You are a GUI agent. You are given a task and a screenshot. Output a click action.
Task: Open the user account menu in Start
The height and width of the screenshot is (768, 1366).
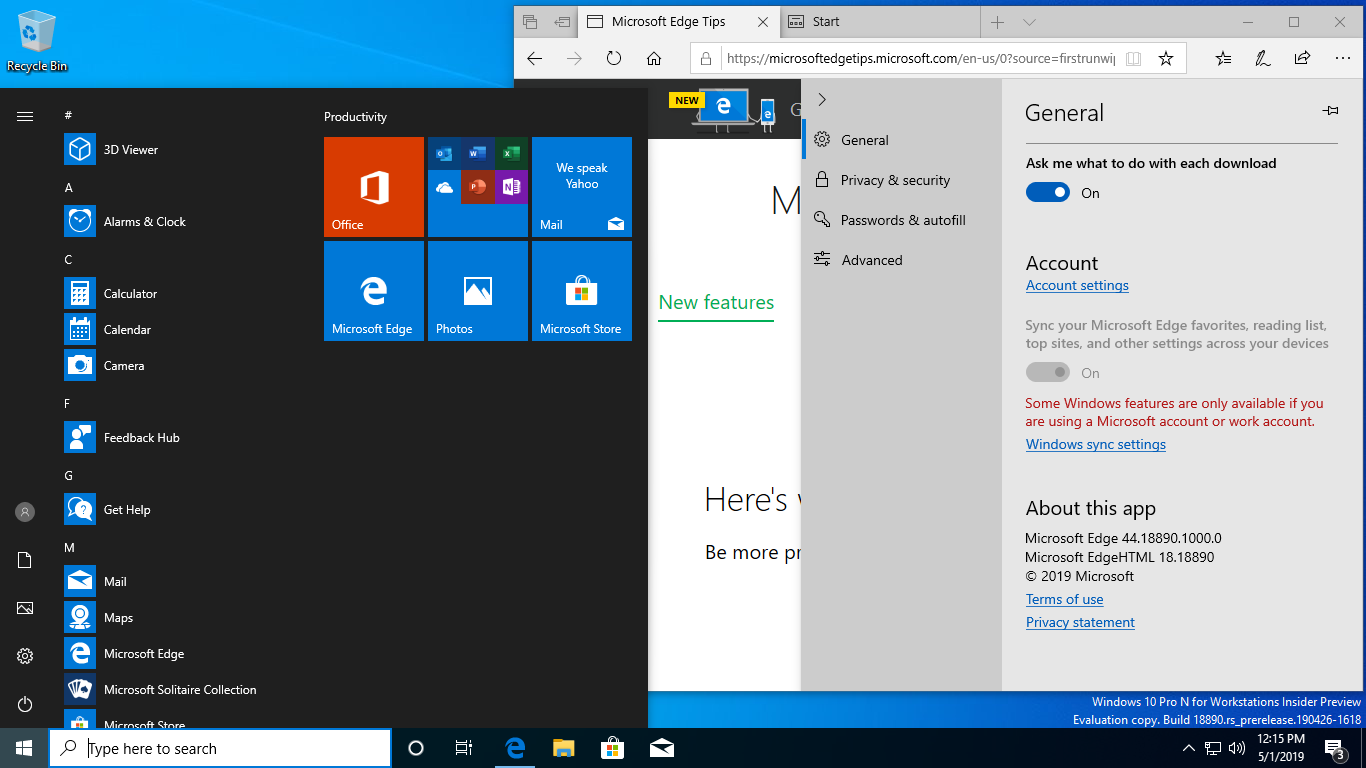25,512
